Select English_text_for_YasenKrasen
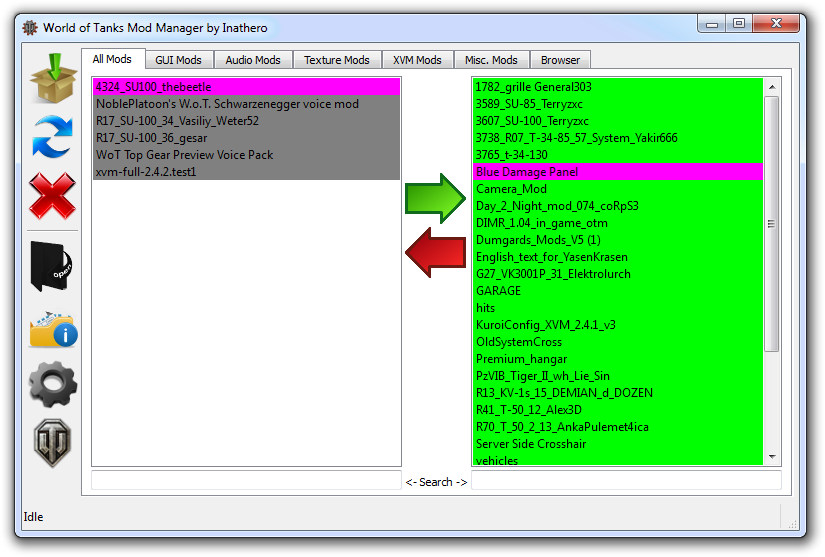825x557 pixels. 618,257
